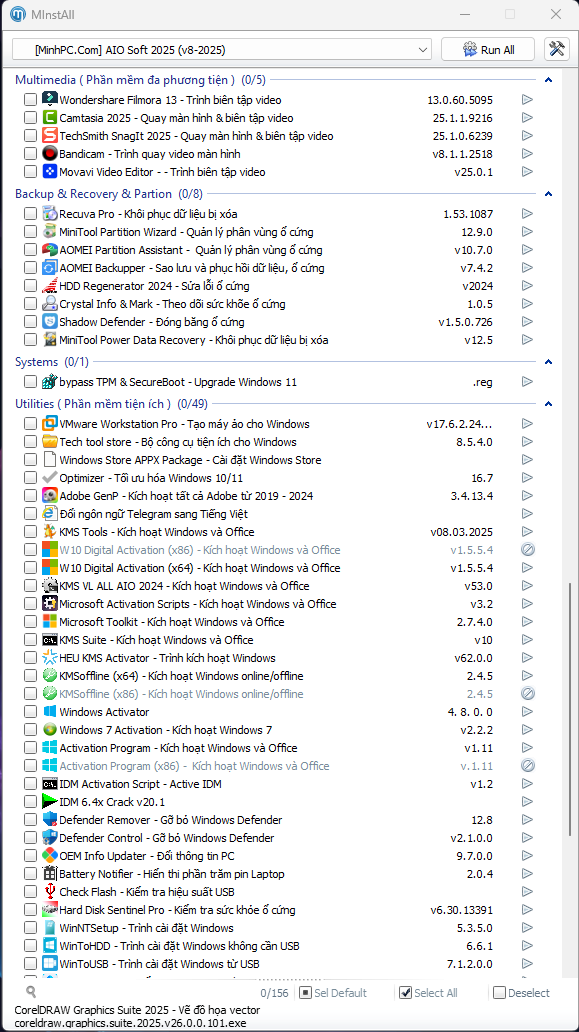This screenshot has height=1032, width=579.
Task: Click play arrow for Hard Disk Sentinel Pro
Action: (x=527, y=910)
